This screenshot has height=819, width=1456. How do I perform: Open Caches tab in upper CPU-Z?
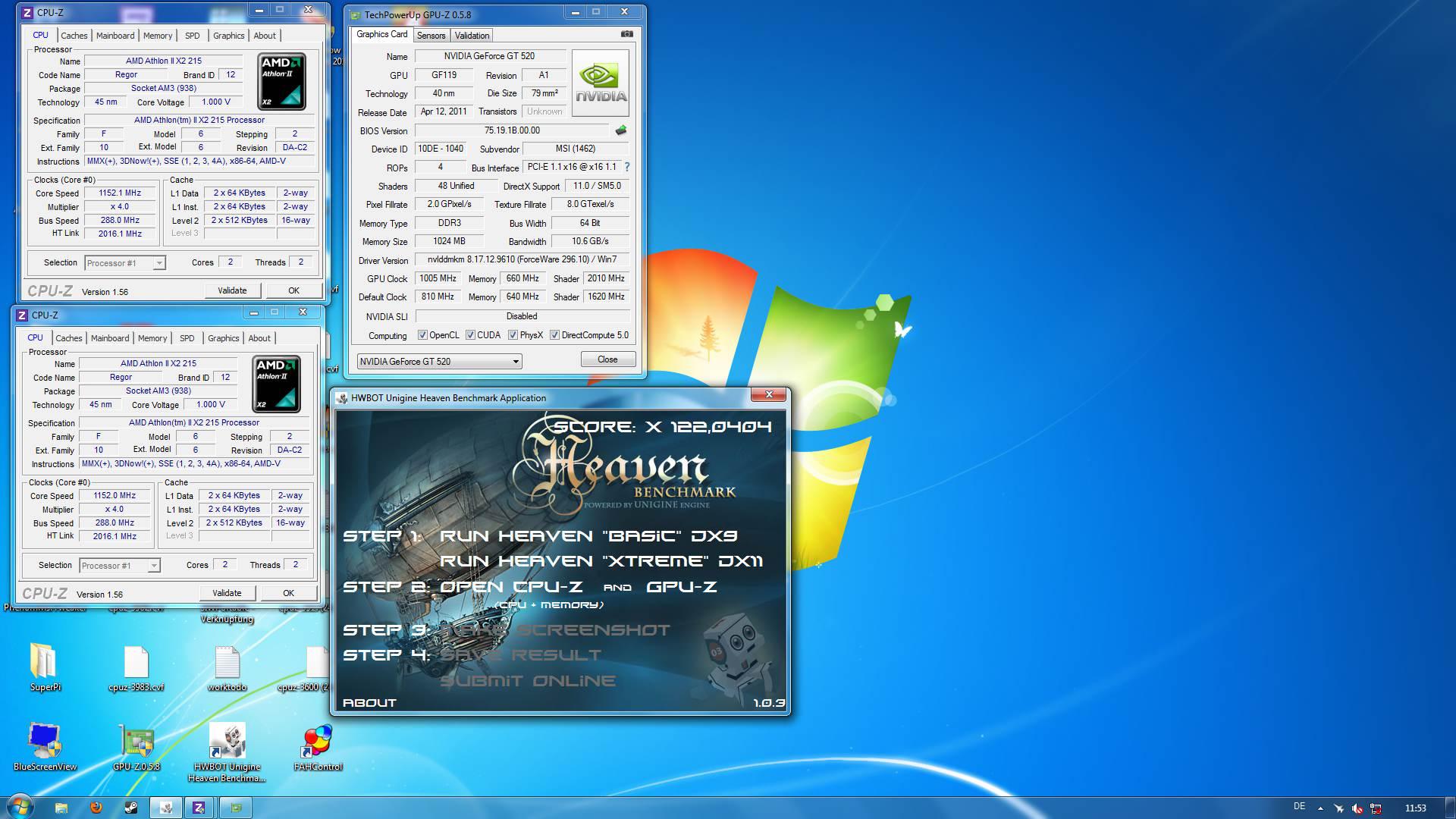click(74, 36)
